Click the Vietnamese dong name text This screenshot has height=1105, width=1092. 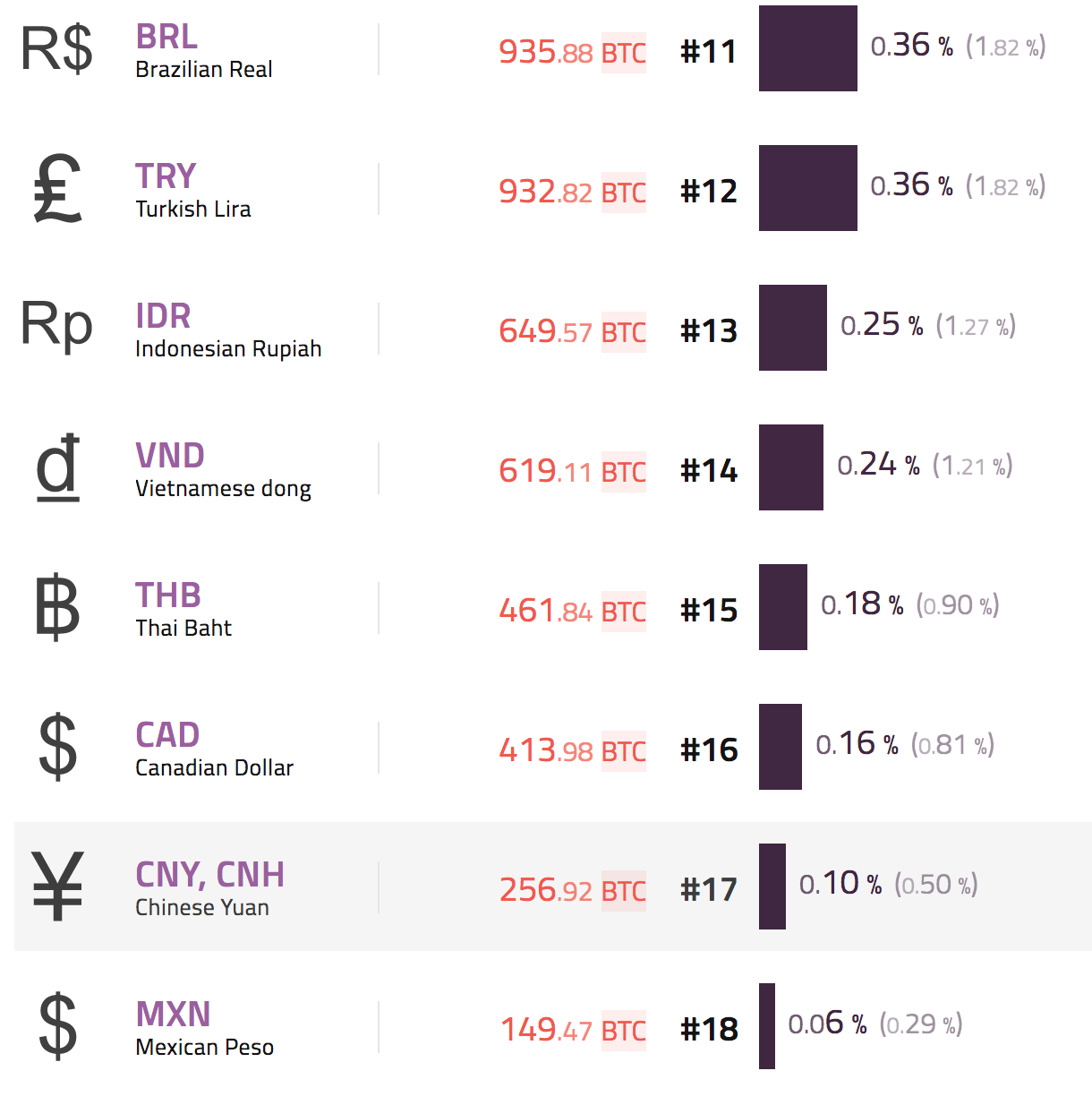coord(223,489)
